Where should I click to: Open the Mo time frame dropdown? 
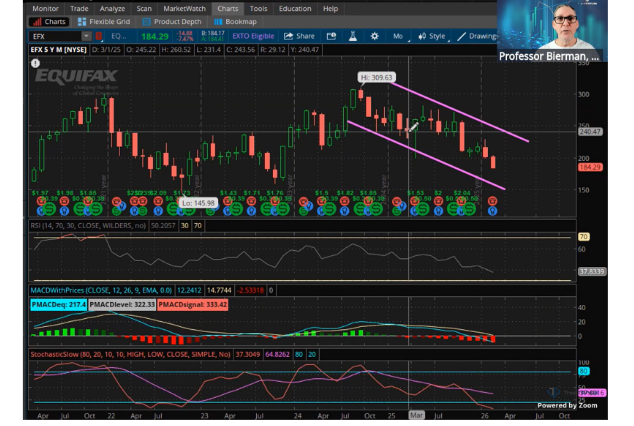399,36
